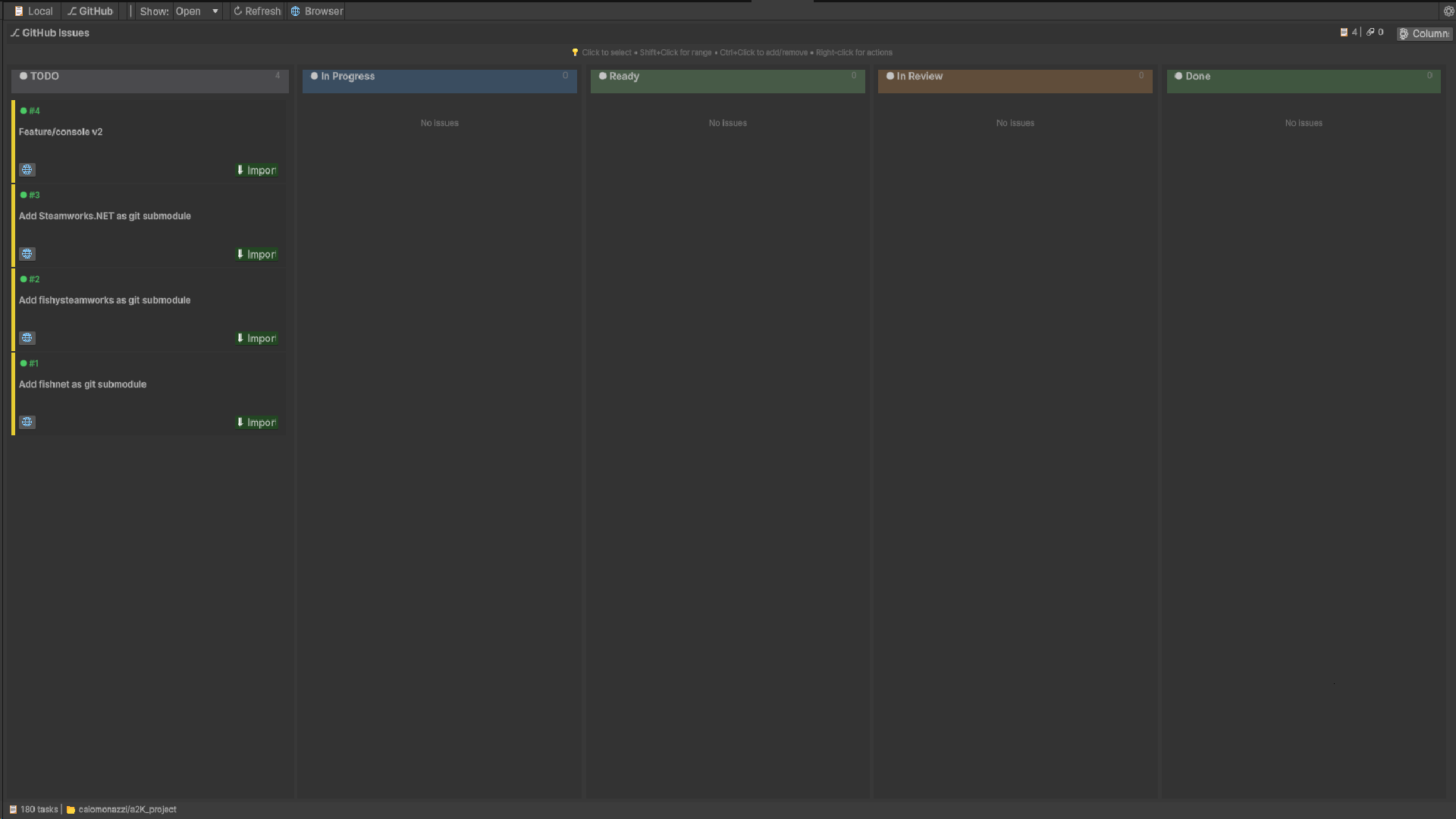Click the globe icon on issue #3 card
This screenshot has height=819, width=1456.
click(27, 254)
